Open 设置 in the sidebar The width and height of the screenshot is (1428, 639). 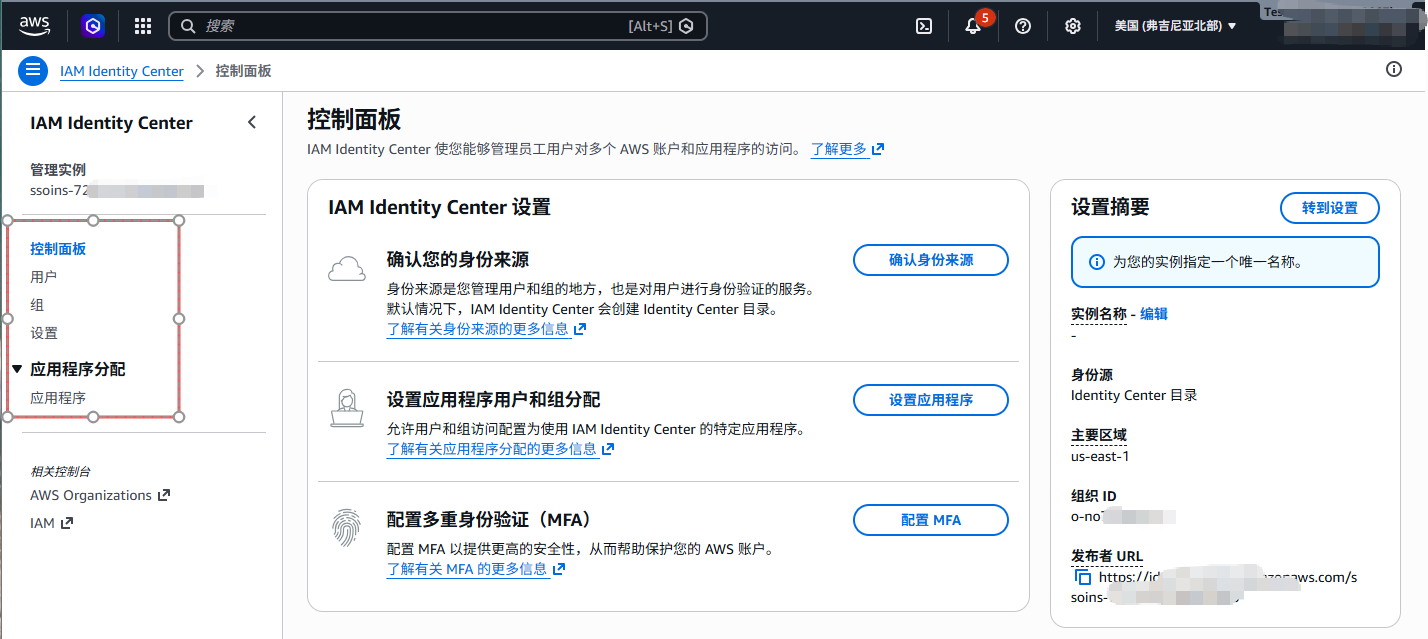44,333
